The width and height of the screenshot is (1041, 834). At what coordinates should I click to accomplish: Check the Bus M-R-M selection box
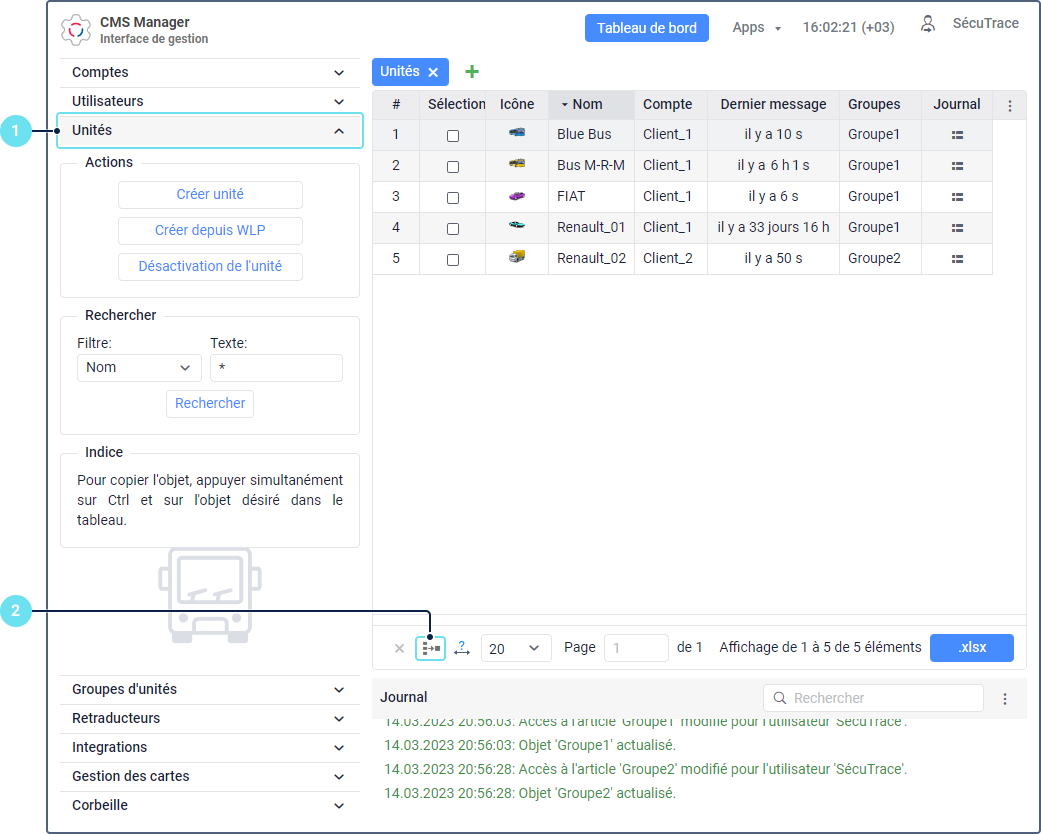pyautogui.click(x=453, y=167)
